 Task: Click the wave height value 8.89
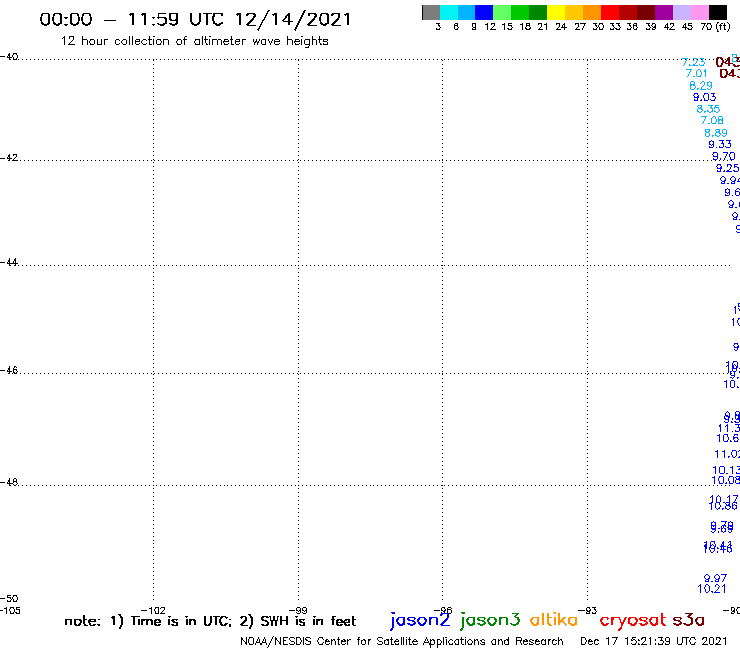pyautogui.click(x=716, y=133)
